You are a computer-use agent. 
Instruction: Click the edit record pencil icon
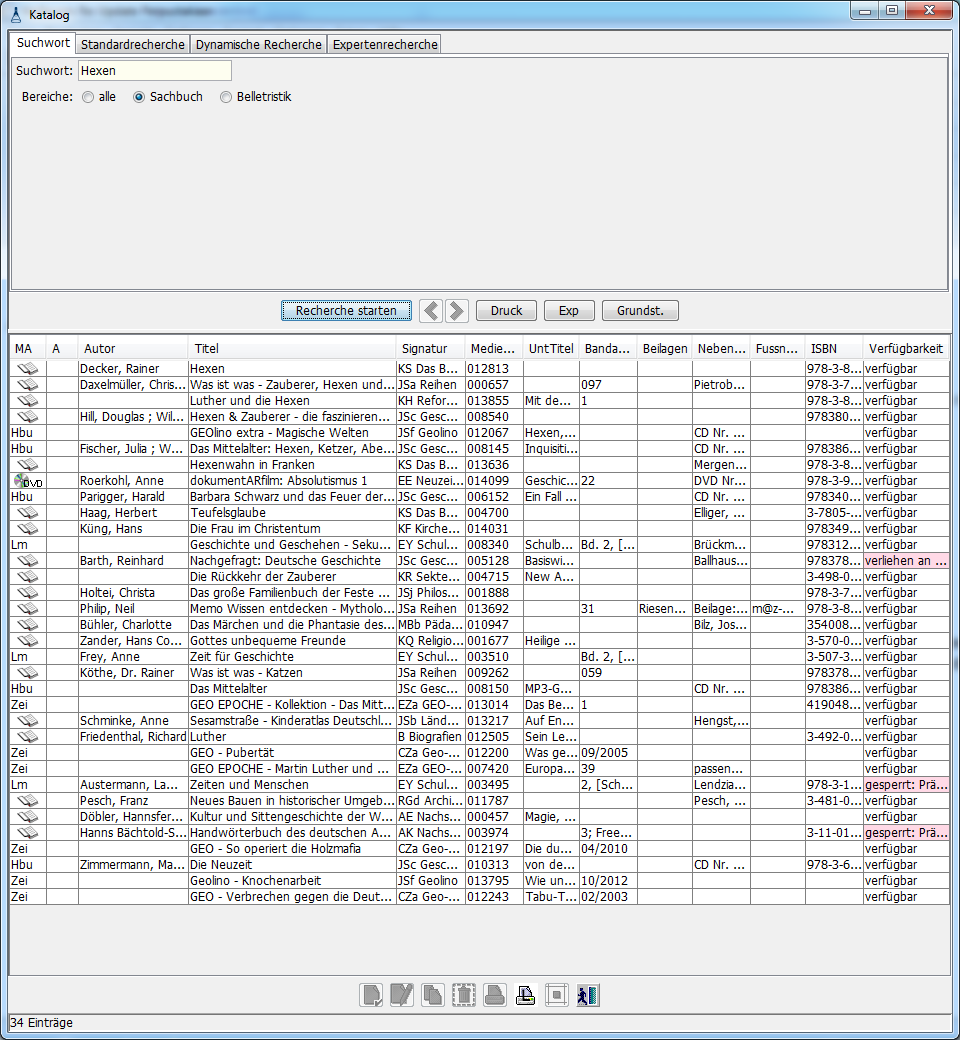402,995
